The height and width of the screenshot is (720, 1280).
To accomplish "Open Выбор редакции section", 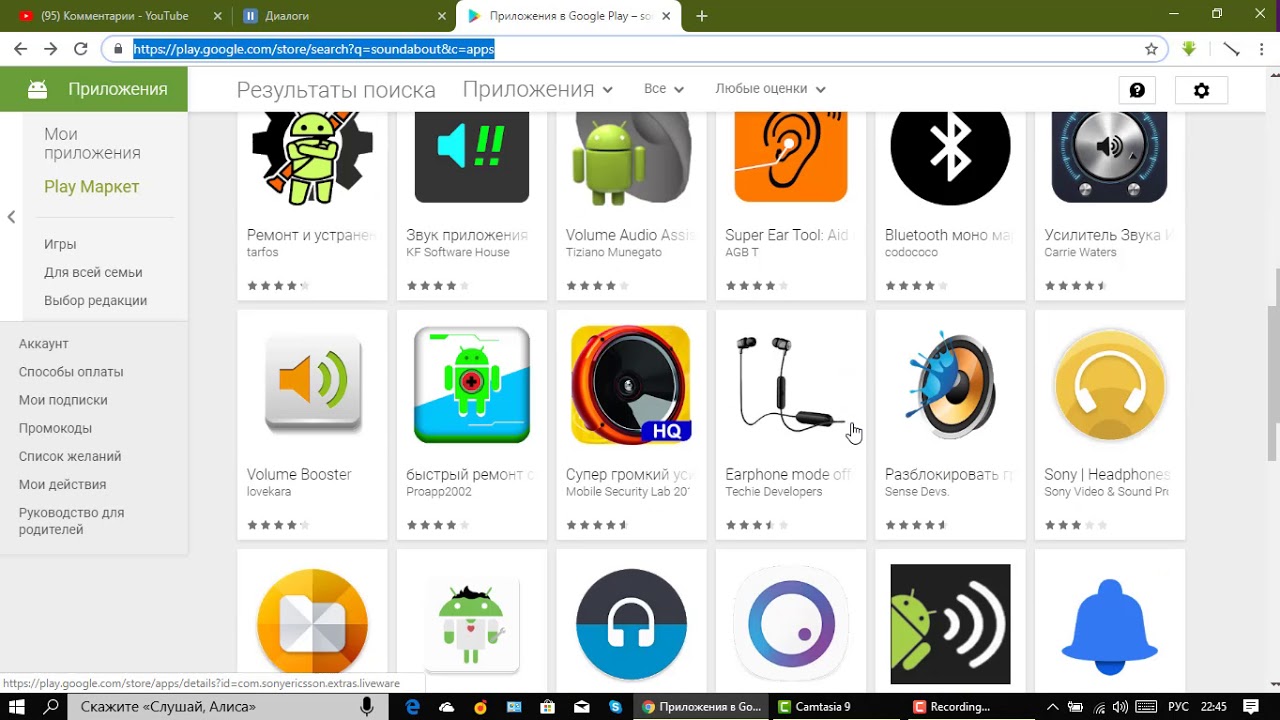I will 95,300.
